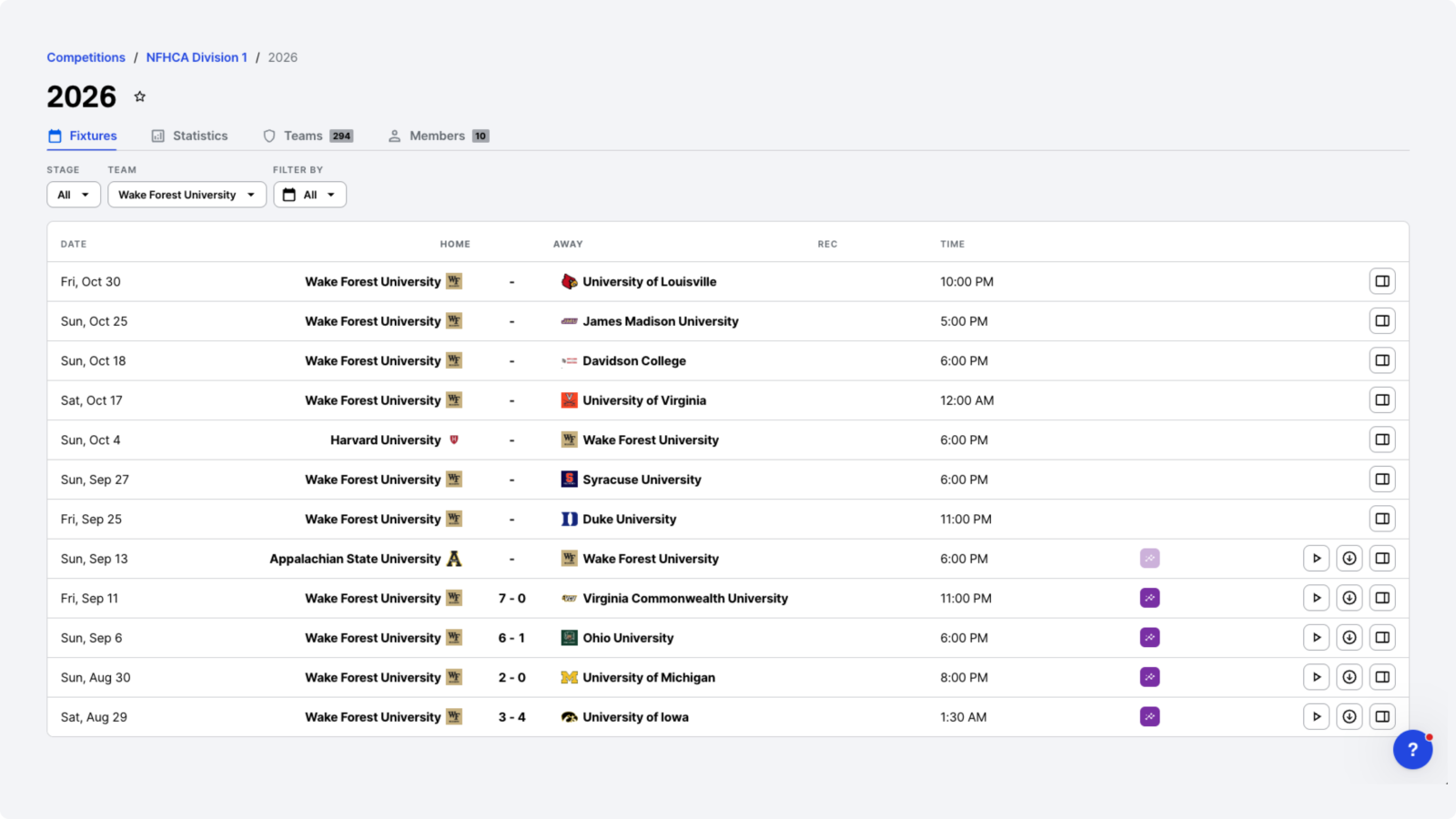Open the Wake Forest University team dropdown

tap(187, 195)
